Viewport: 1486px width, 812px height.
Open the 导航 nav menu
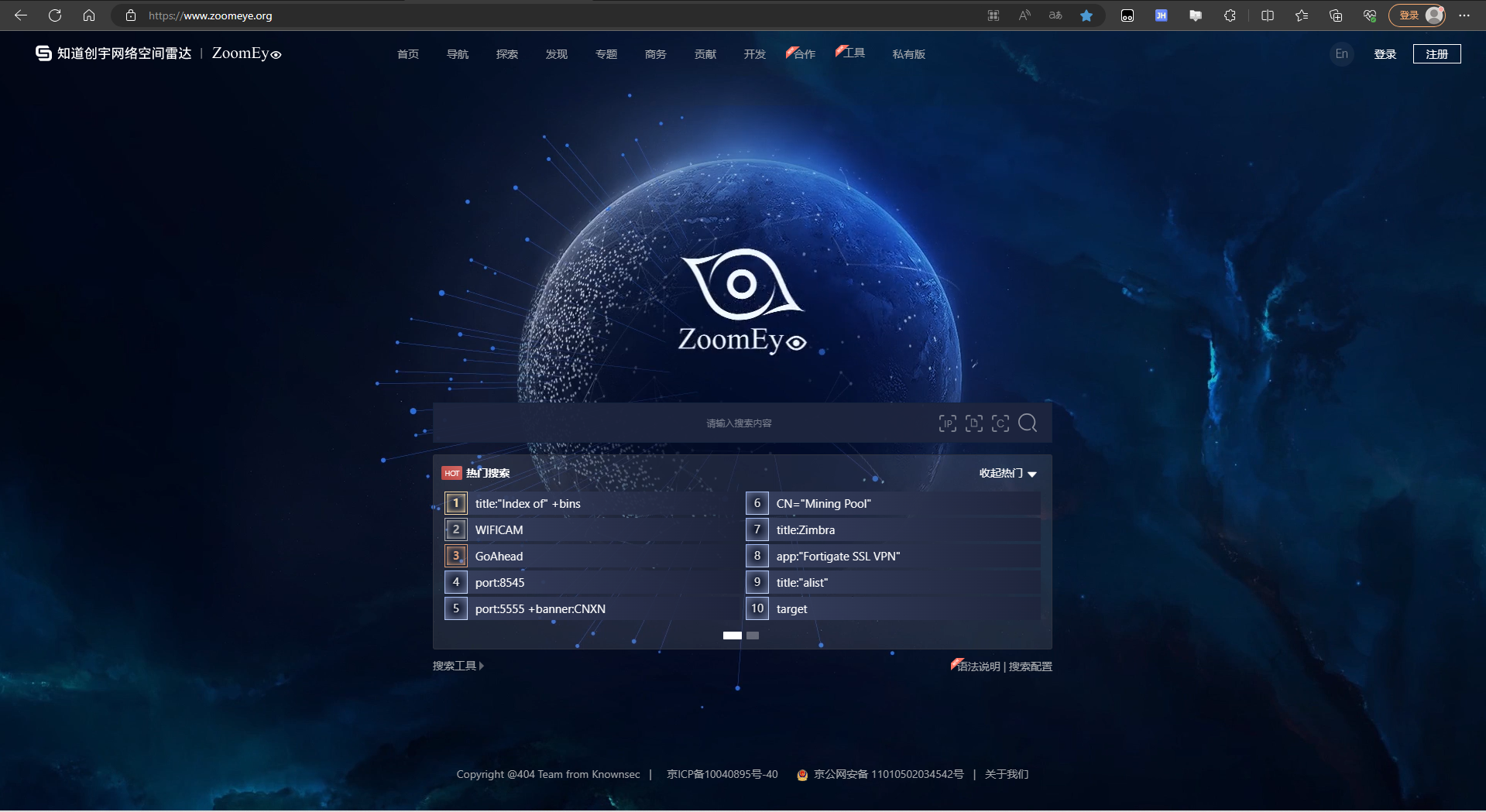(458, 54)
